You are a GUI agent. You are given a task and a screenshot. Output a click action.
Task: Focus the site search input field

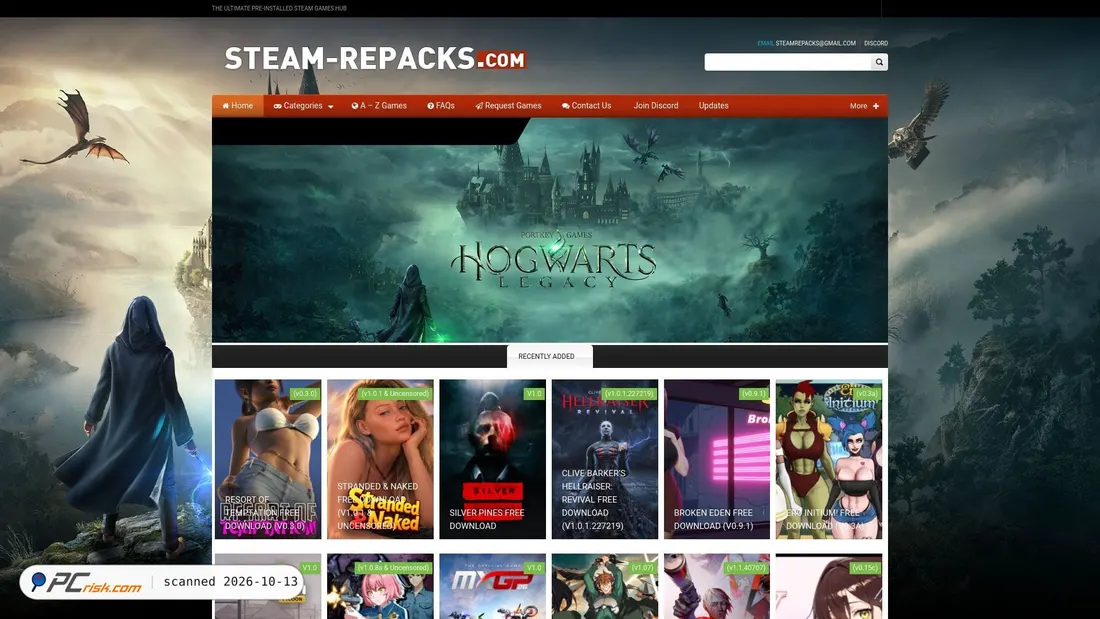tap(788, 62)
